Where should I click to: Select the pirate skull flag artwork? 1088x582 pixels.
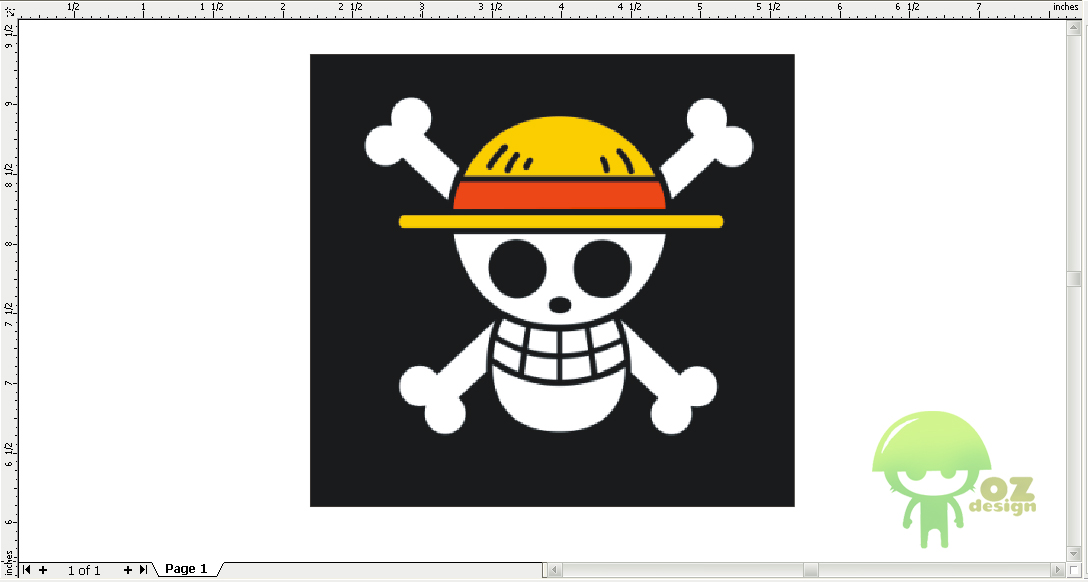552,280
